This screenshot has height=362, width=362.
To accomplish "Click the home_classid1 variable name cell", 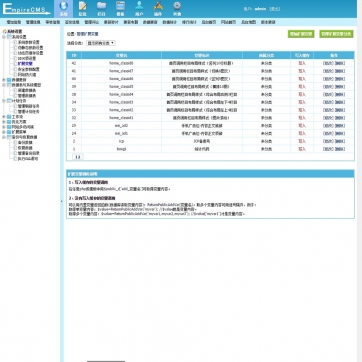I will 121,118.
